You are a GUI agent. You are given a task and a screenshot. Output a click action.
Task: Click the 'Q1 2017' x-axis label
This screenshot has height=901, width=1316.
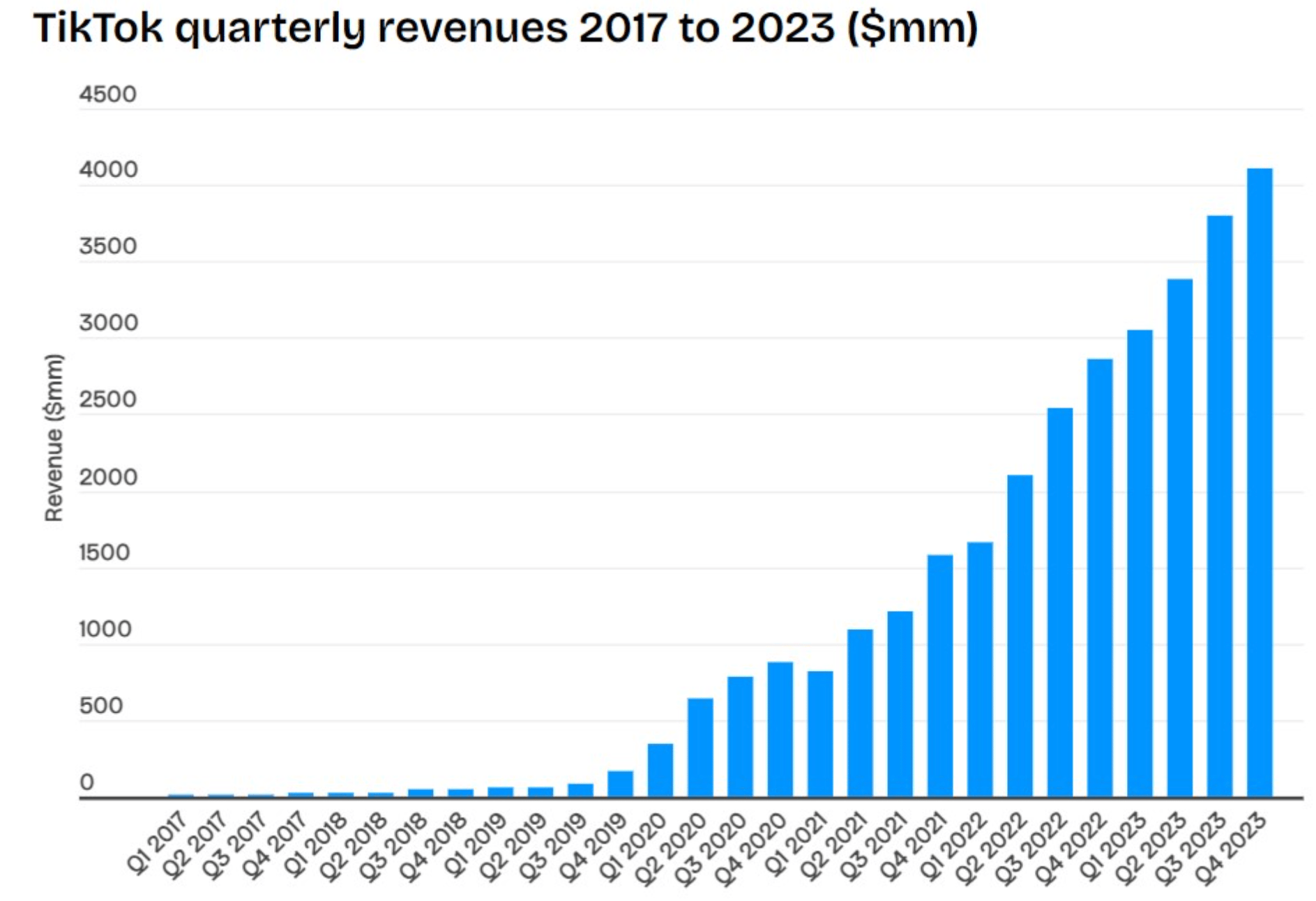(158, 844)
